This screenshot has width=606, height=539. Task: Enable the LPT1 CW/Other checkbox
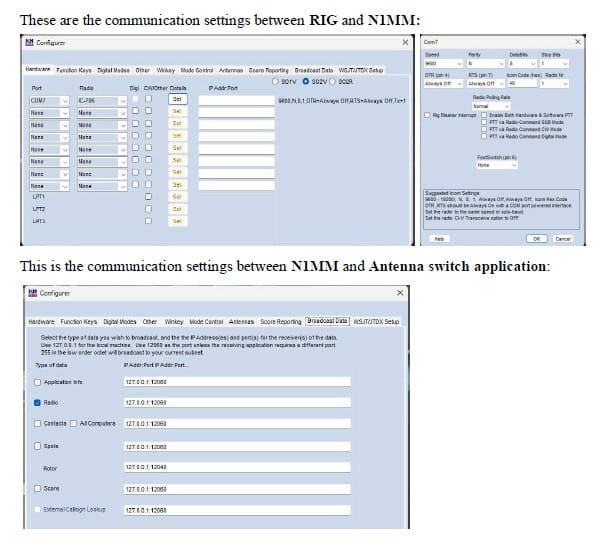coord(148,197)
